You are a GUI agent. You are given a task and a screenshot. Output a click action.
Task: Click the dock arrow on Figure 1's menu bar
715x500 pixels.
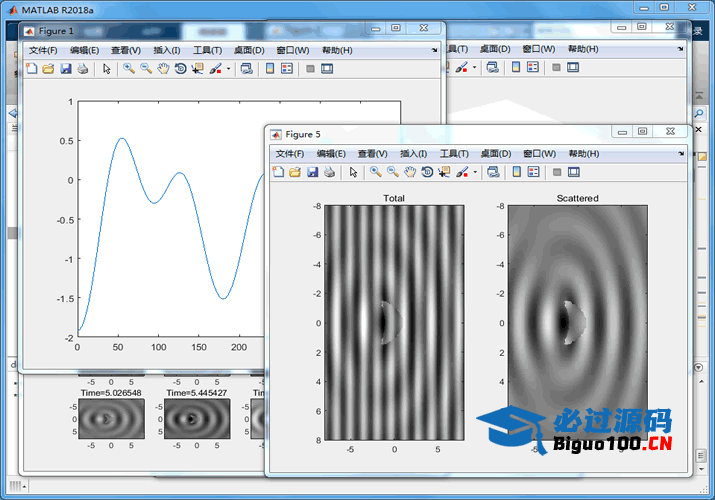pos(435,50)
